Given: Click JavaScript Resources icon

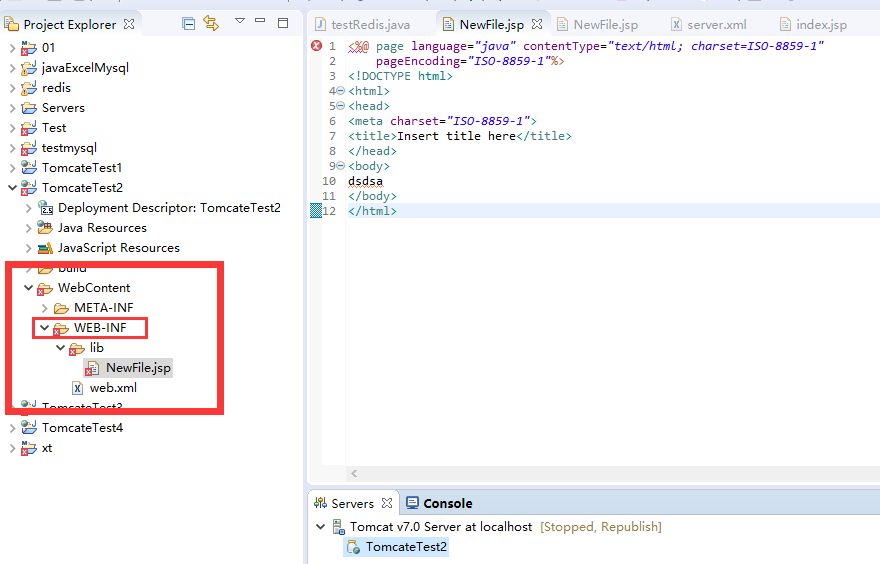Looking at the screenshot, I should [x=45, y=248].
